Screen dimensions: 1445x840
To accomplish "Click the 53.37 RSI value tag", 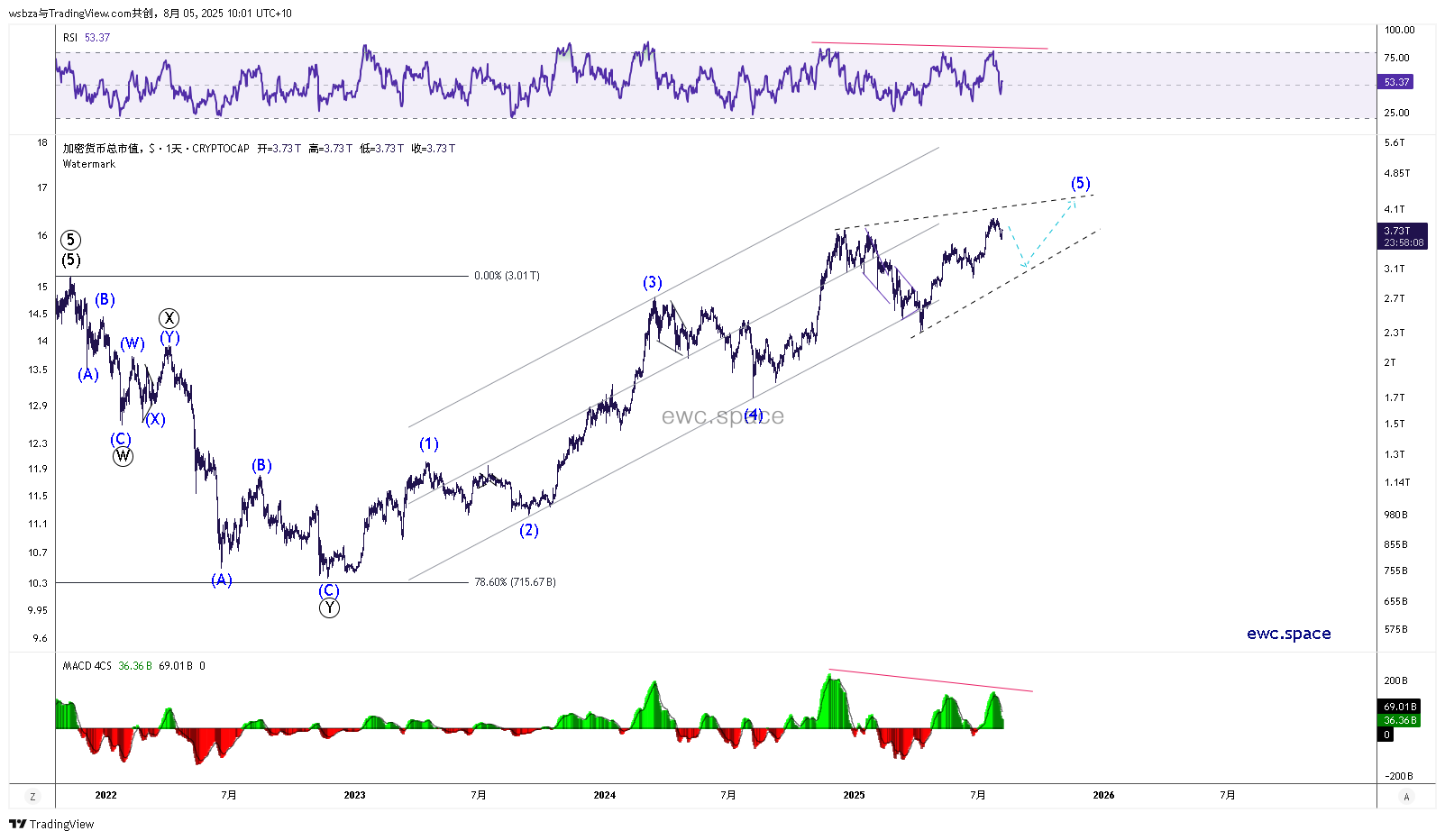I will 1396,82.
